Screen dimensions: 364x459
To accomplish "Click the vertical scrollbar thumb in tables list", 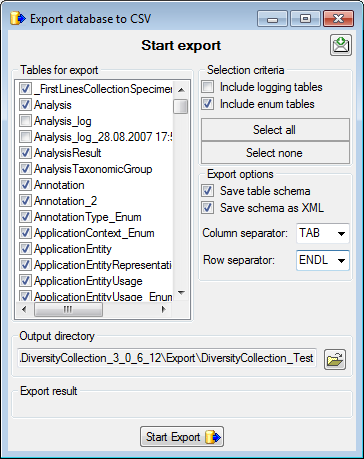I will click(x=181, y=106).
